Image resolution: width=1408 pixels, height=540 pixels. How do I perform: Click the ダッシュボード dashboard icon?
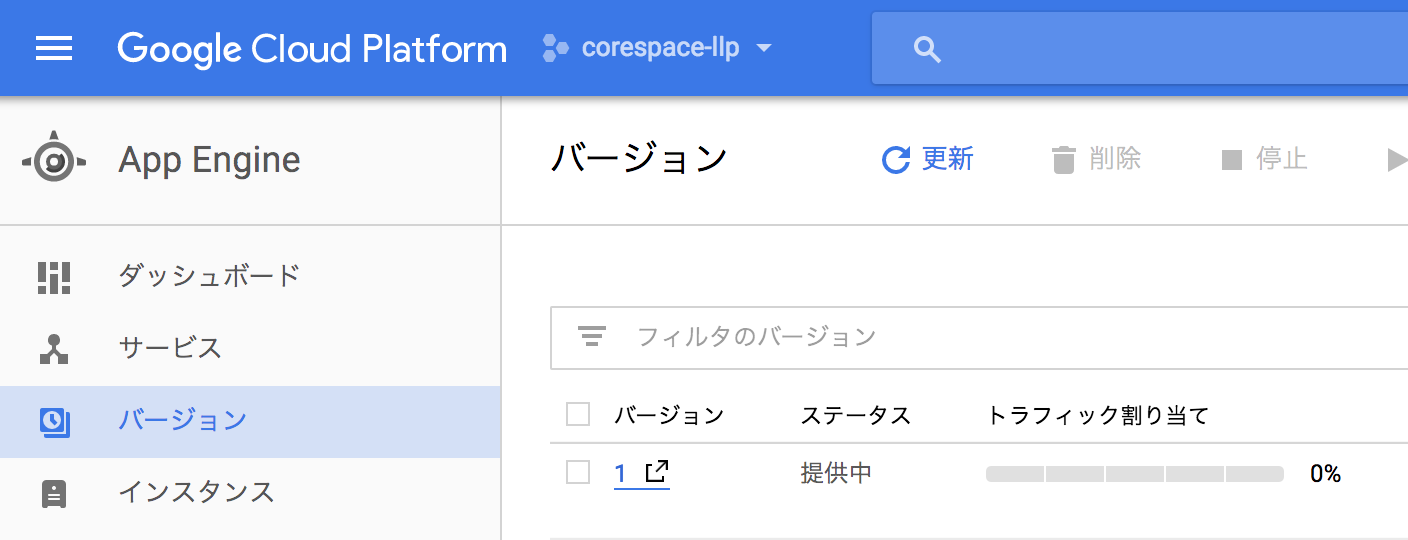pyautogui.click(x=54, y=277)
